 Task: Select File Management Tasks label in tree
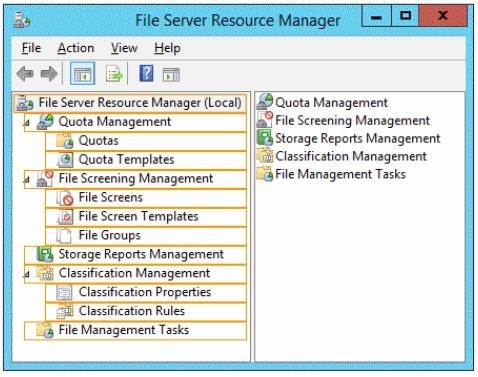(124, 330)
